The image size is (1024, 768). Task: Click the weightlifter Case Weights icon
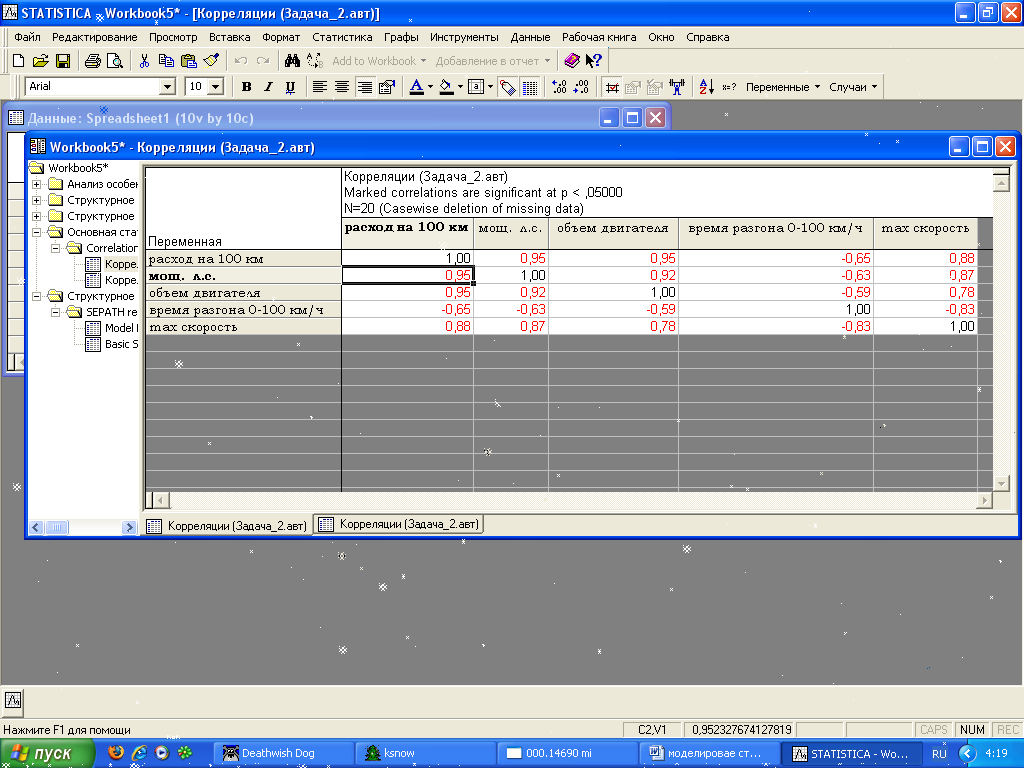[x=677, y=87]
